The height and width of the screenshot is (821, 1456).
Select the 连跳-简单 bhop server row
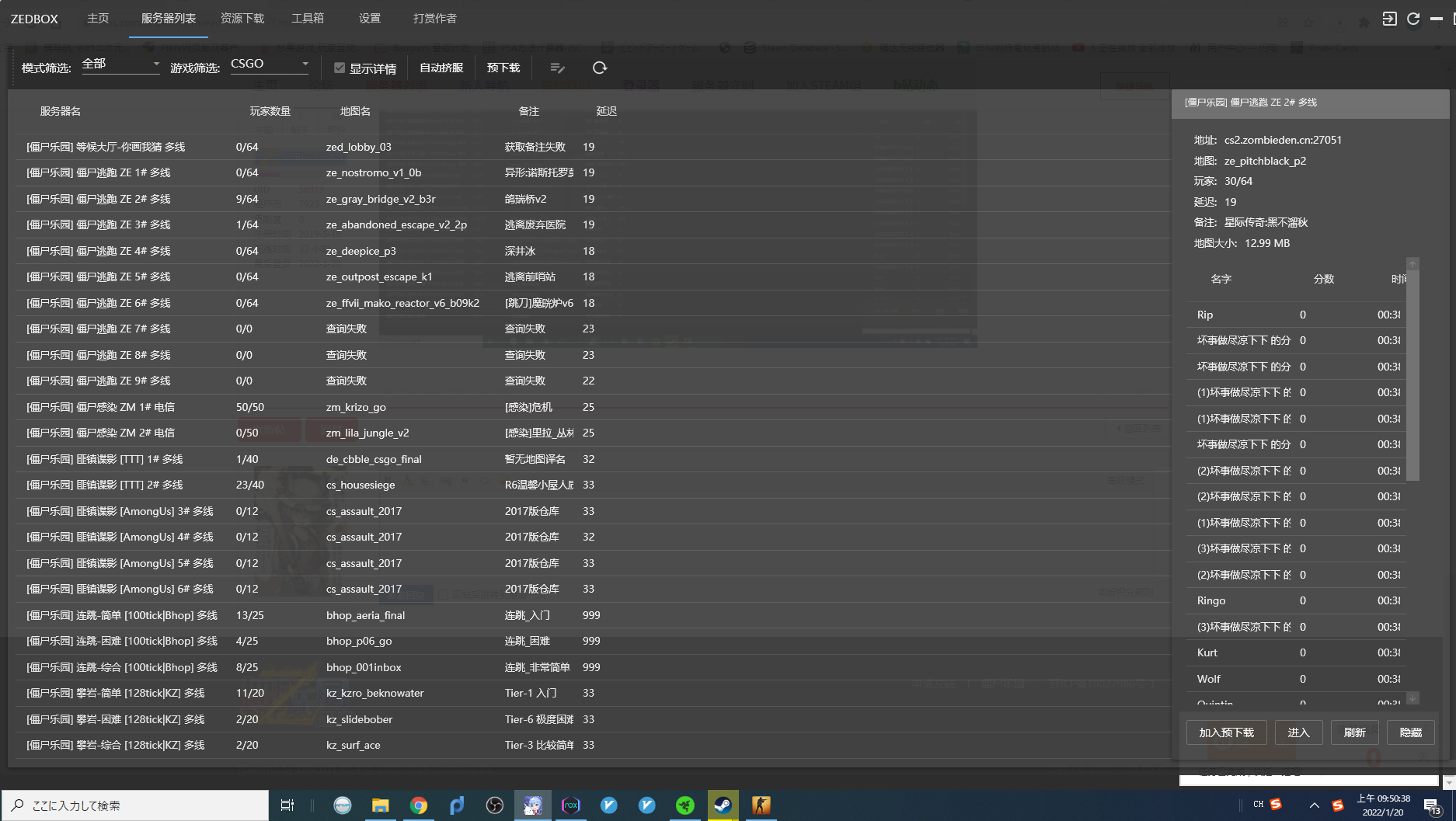[593, 615]
